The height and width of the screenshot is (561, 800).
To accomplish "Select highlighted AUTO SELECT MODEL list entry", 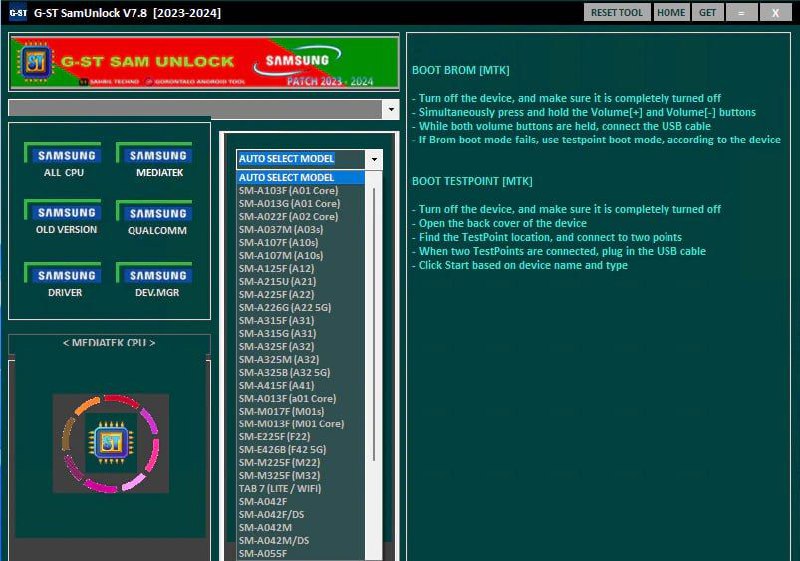I will pos(301,177).
